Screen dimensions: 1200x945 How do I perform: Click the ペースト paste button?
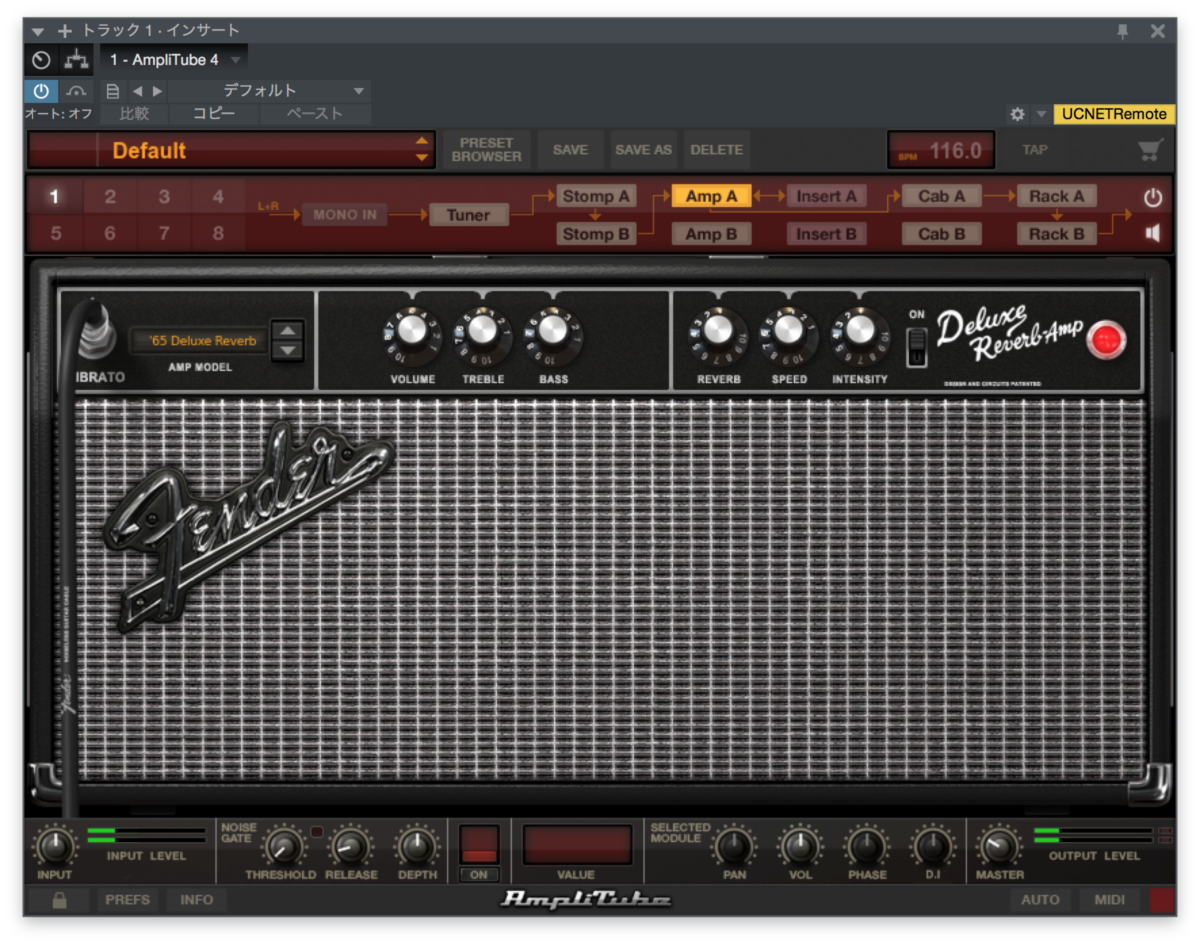[x=315, y=114]
